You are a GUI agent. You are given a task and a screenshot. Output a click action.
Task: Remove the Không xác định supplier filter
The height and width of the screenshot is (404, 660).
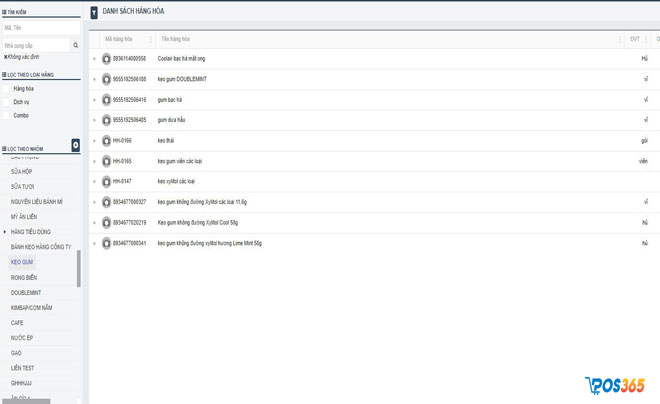pyautogui.click(x=5, y=57)
